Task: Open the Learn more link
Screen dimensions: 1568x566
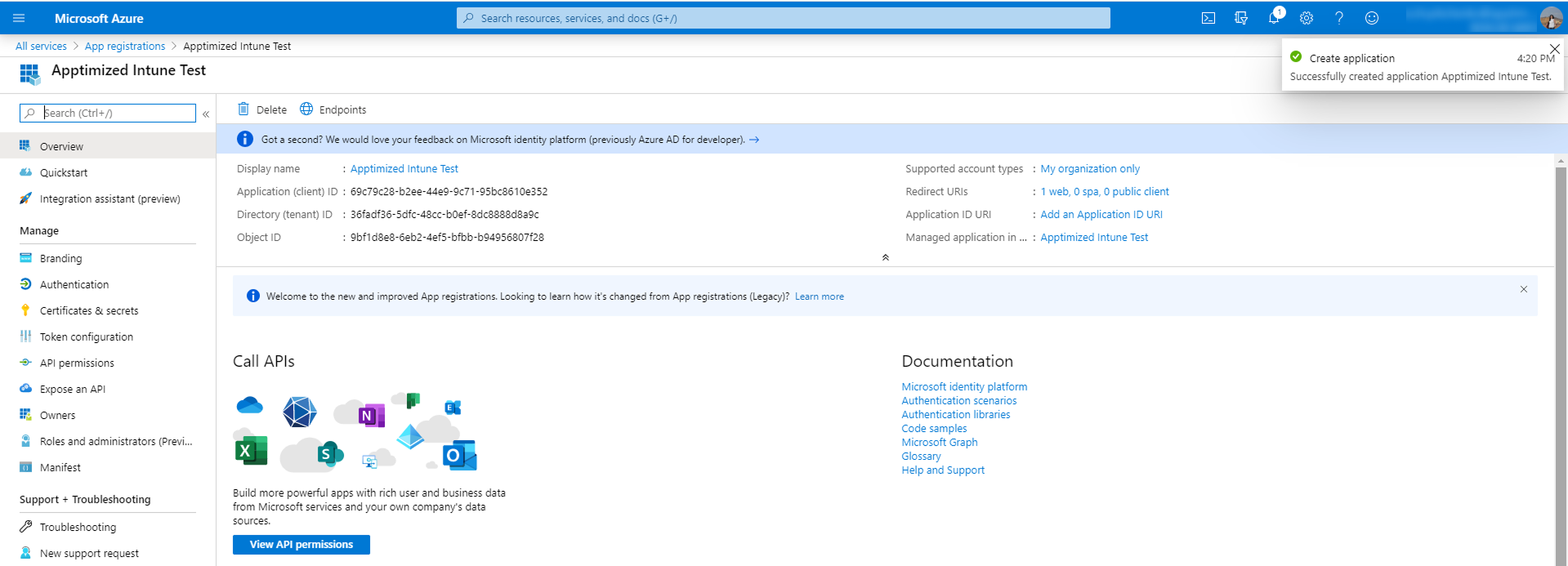Action: (x=820, y=296)
